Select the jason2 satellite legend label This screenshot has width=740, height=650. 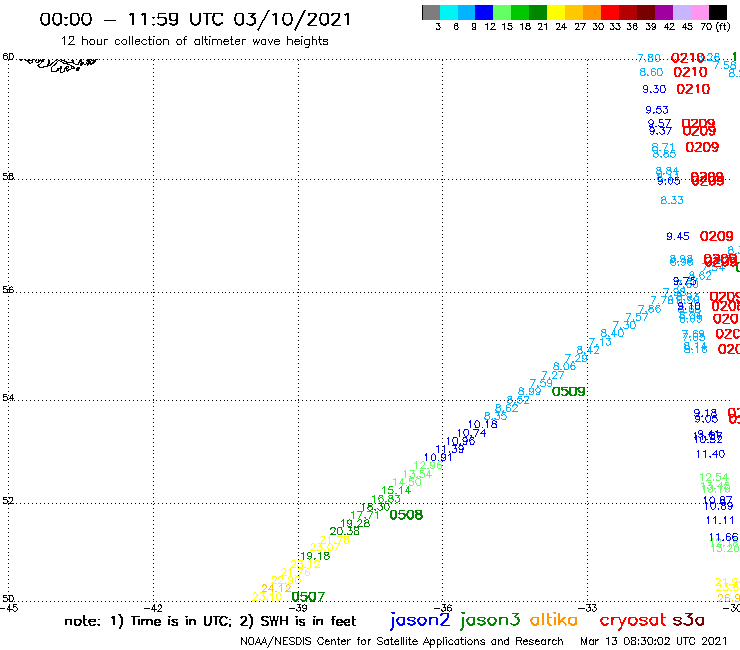click(x=420, y=620)
